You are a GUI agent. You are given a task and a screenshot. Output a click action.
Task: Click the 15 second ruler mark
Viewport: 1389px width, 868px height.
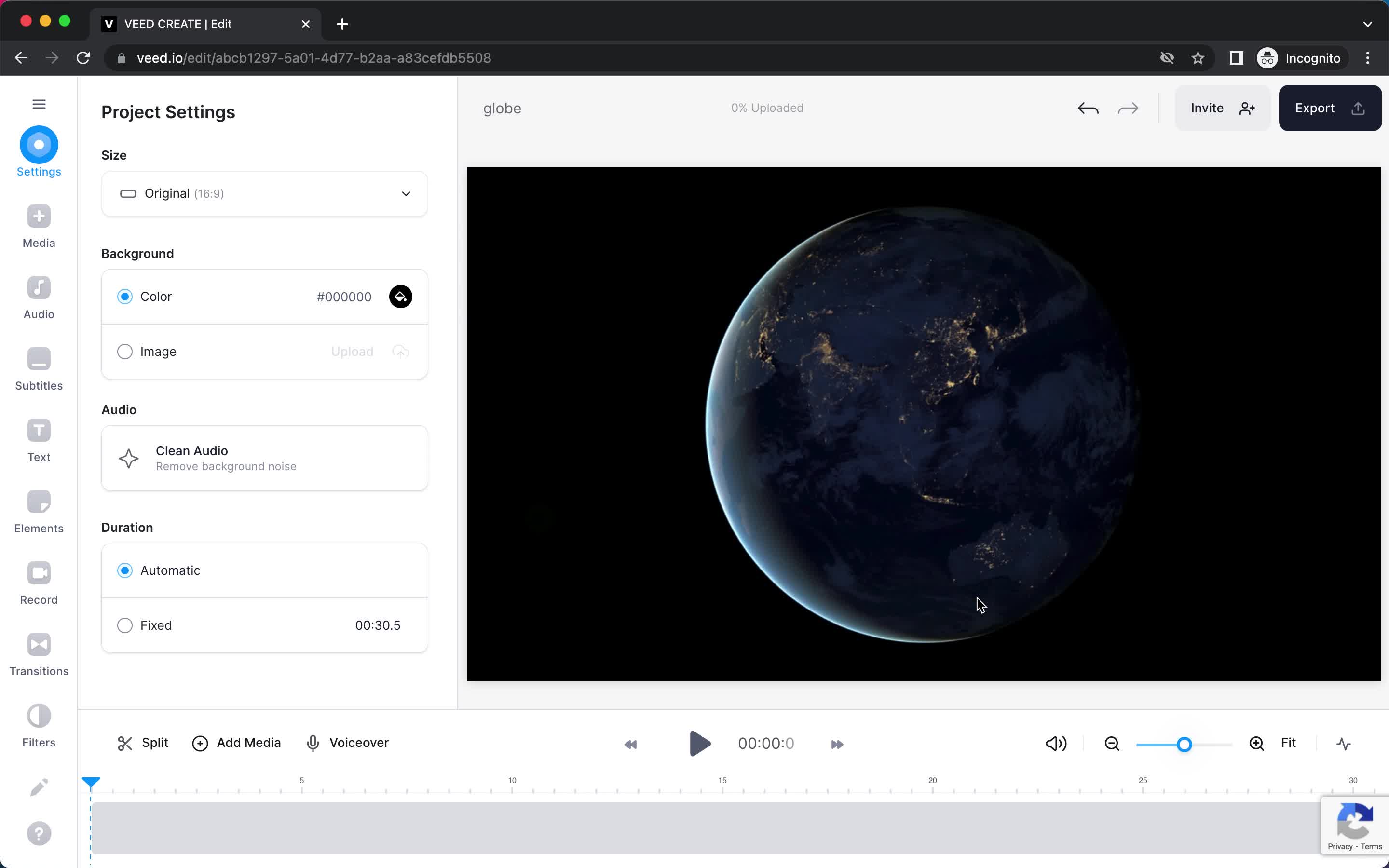(722, 781)
